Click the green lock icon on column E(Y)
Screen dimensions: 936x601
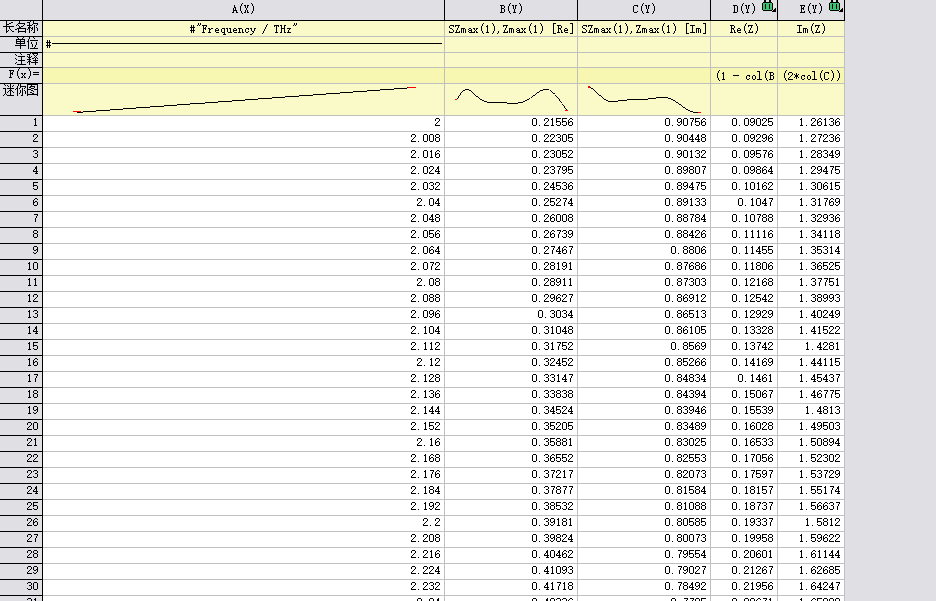click(835, 7)
